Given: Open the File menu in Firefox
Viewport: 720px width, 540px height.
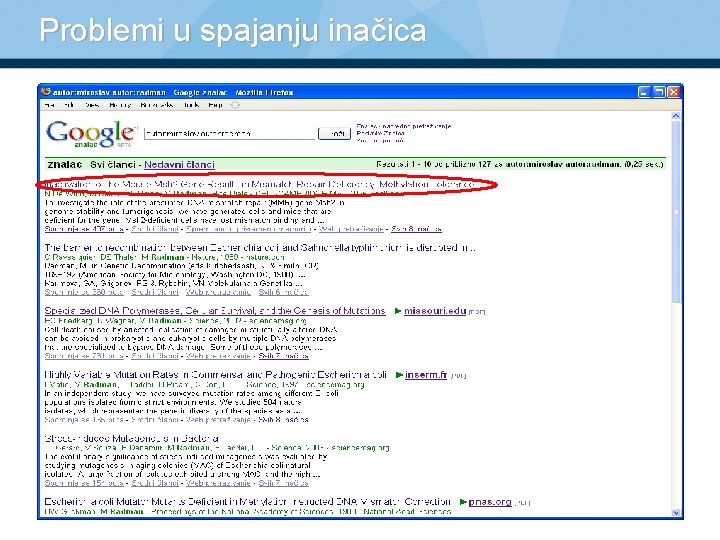Looking at the screenshot, I should coord(49,105).
